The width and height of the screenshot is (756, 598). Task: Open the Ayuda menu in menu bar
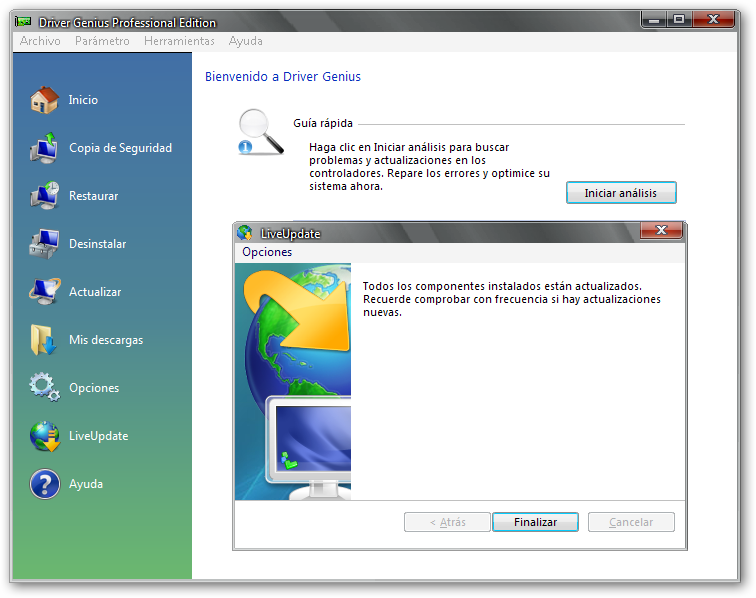coord(246,41)
